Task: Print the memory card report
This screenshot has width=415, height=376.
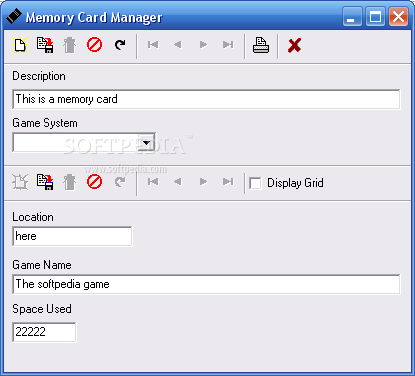Action: (x=261, y=45)
